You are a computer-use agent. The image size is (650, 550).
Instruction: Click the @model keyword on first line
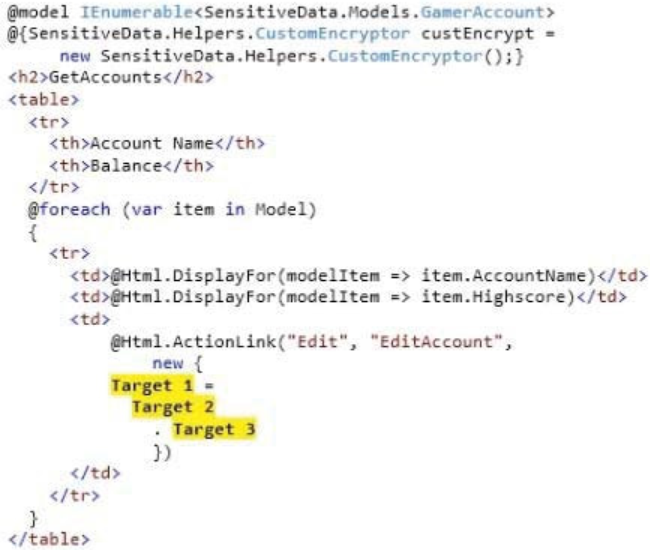[x=38, y=12]
